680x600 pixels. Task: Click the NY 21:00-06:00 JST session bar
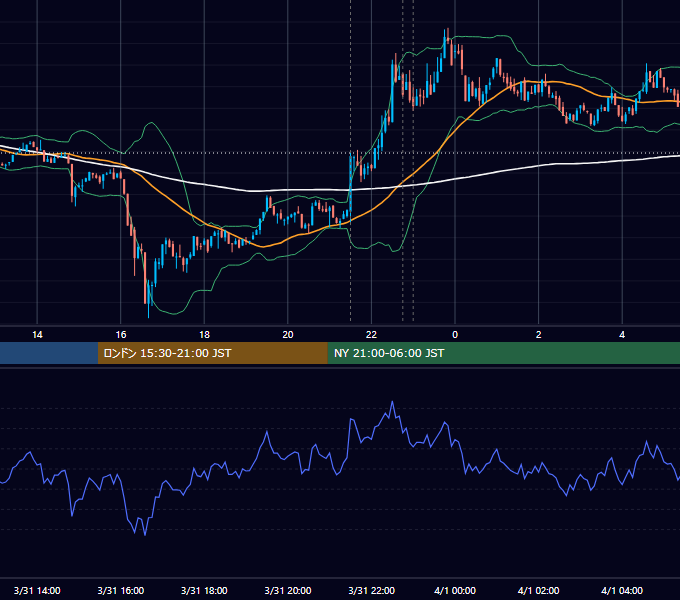click(503, 353)
